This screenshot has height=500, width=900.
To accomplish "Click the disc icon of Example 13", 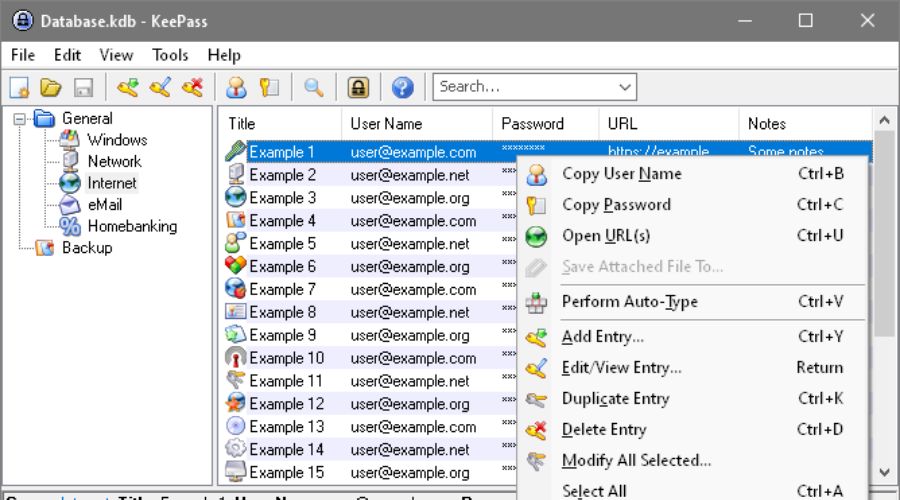I will click(x=235, y=426).
